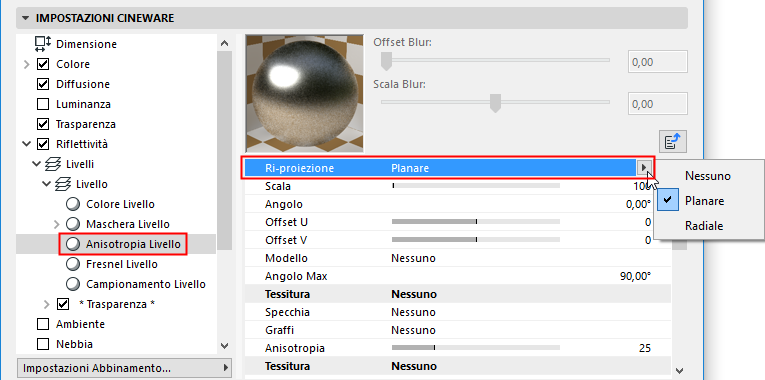Toggle the Colore checkbox

pos(43,64)
